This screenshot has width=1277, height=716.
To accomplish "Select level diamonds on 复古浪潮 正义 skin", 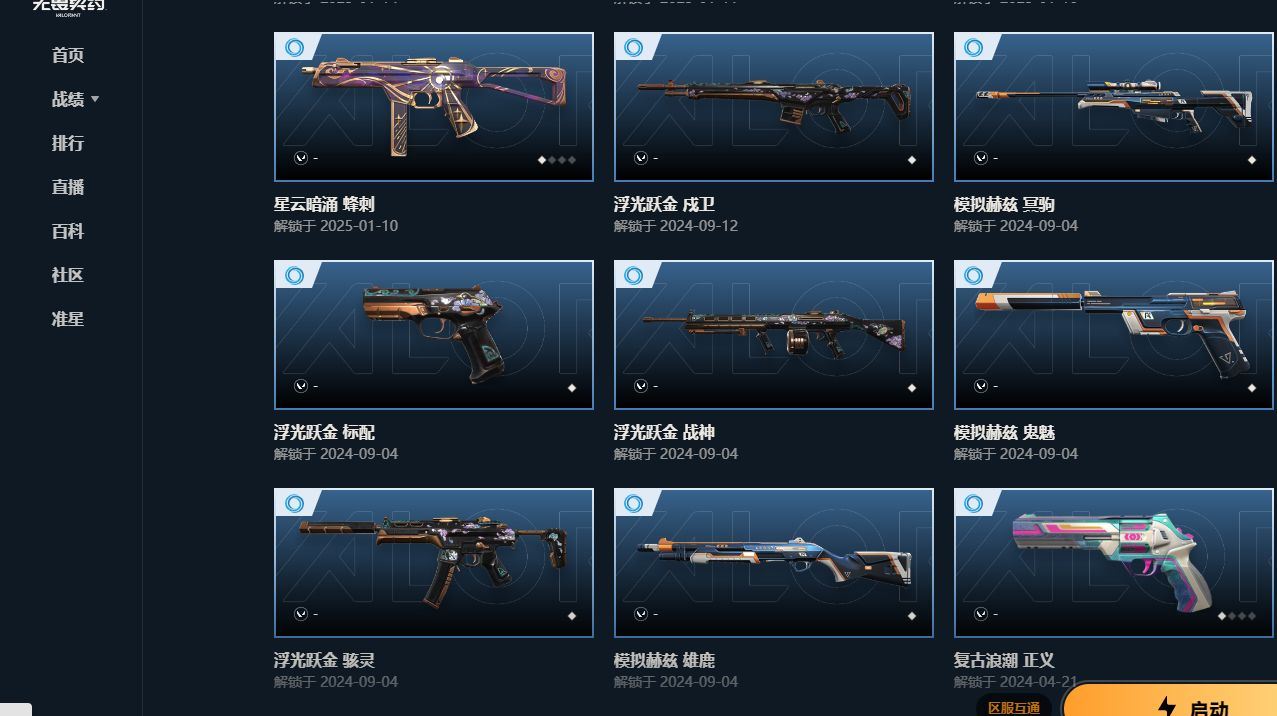I will pyautogui.click(x=1237, y=616).
